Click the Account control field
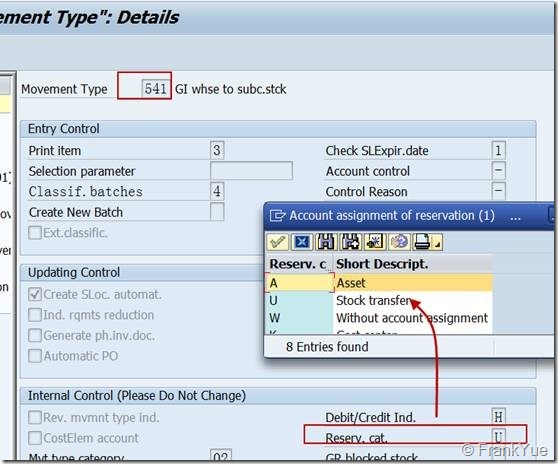The height and width of the screenshot is (464, 558). (x=498, y=171)
